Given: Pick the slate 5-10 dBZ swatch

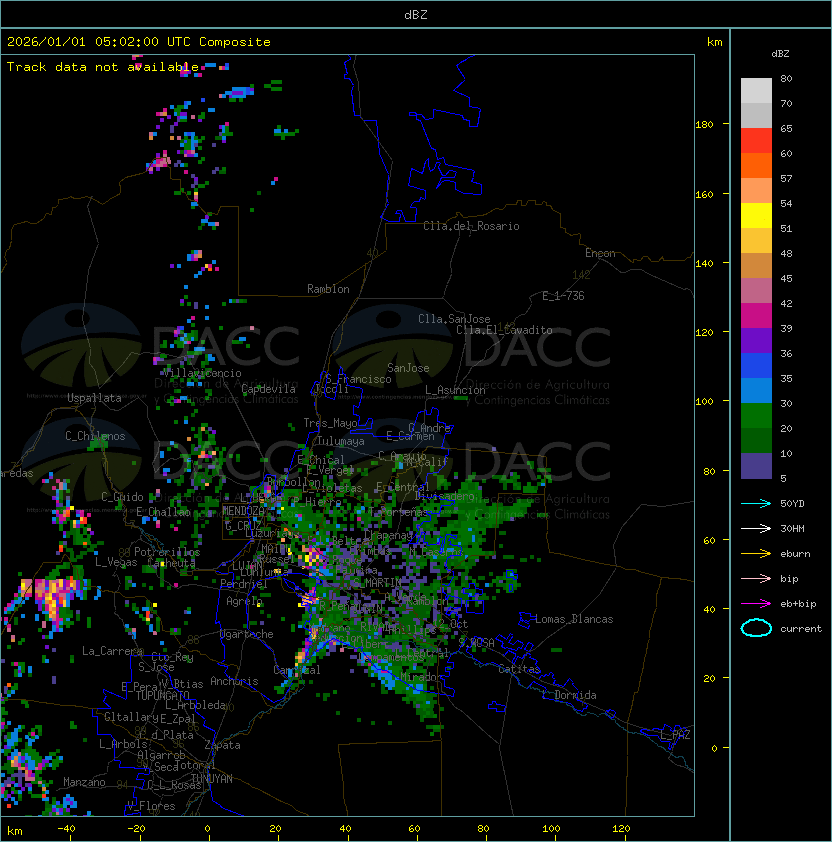Looking at the screenshot, I should [x=756, y=466].
